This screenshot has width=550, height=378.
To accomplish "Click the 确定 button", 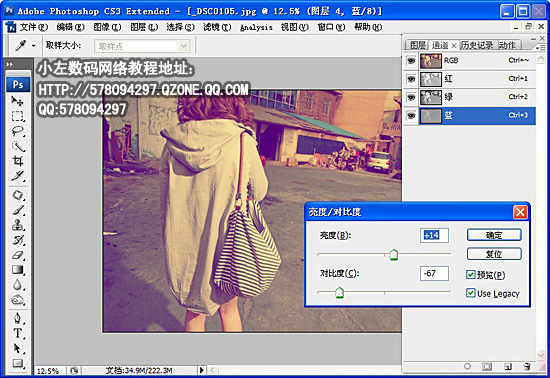I will coord(494,235).
